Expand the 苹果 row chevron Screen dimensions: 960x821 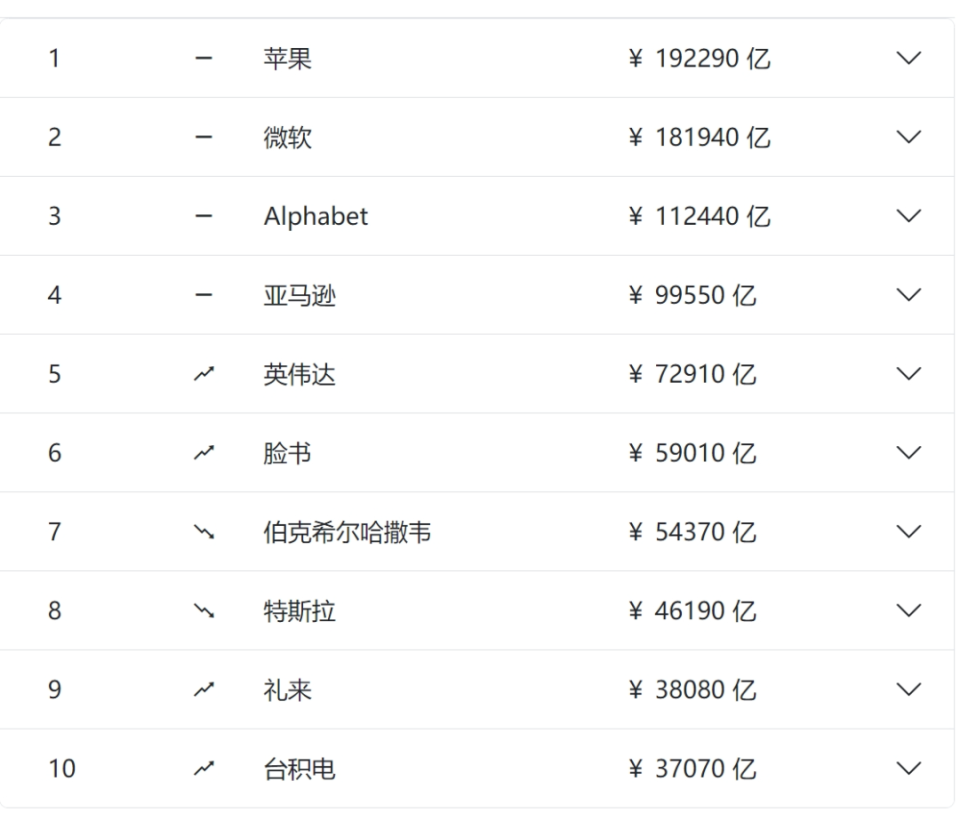pyautogui.click(x=909, y=58)
